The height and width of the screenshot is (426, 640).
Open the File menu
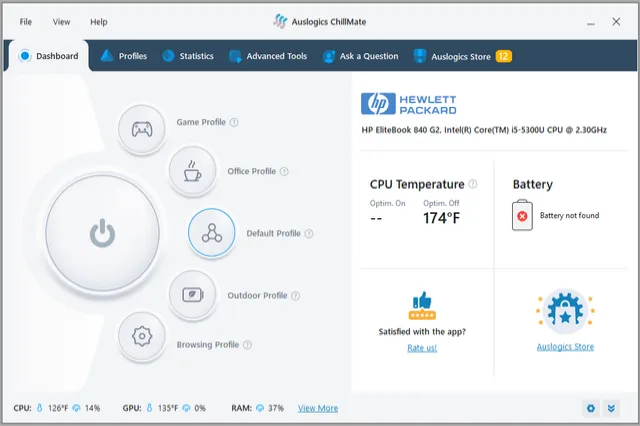[25, 22]
